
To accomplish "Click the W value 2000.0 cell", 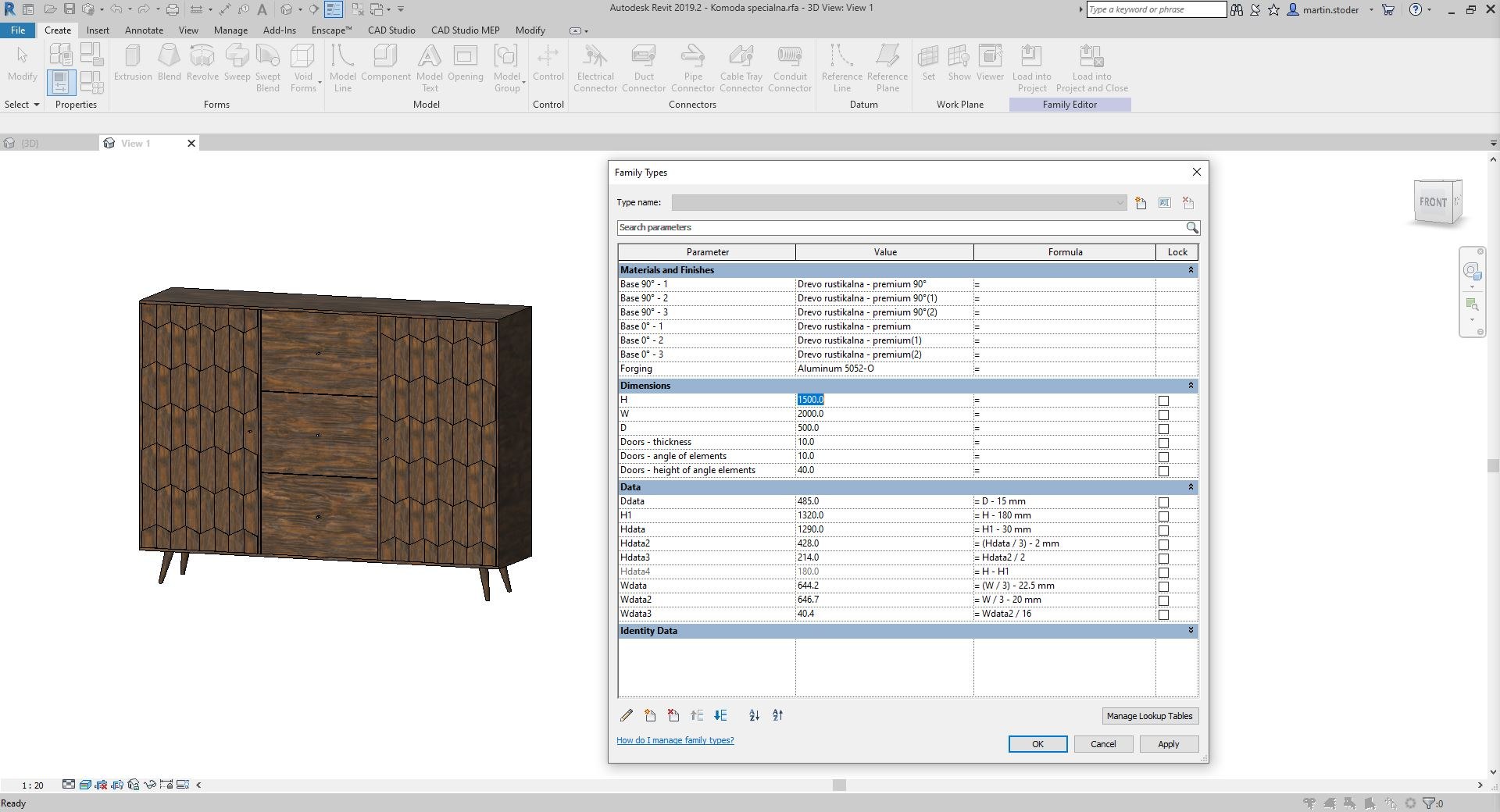I will [884, 414].
